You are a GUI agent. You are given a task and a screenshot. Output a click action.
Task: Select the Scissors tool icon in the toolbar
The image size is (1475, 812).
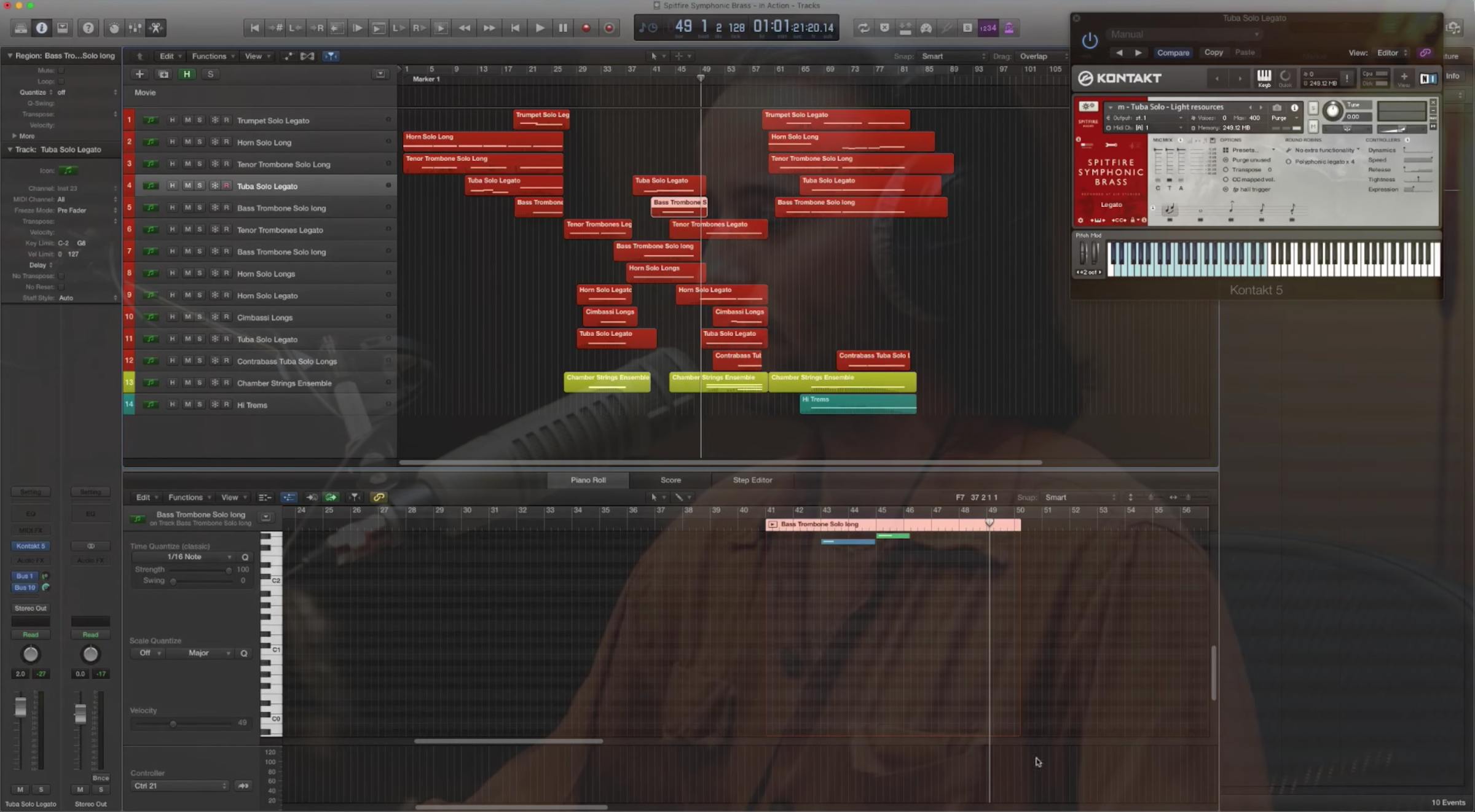[155, 28]
